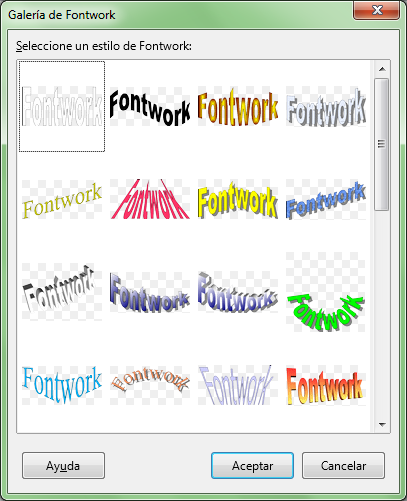Pick the cyan wavy serif Fontwork style
This screenshot has height=501, width=407.
point(62,385)
